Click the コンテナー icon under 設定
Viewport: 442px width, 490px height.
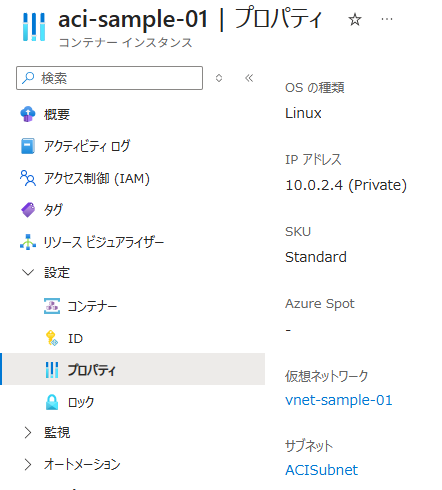tap(52, 306)
